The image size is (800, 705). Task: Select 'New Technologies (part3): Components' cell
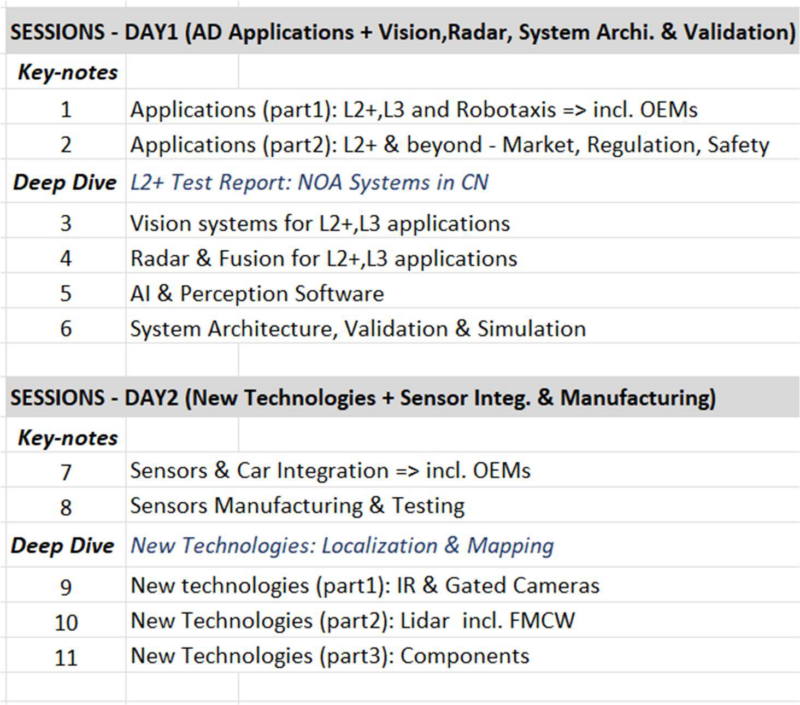tap(330, 656)
